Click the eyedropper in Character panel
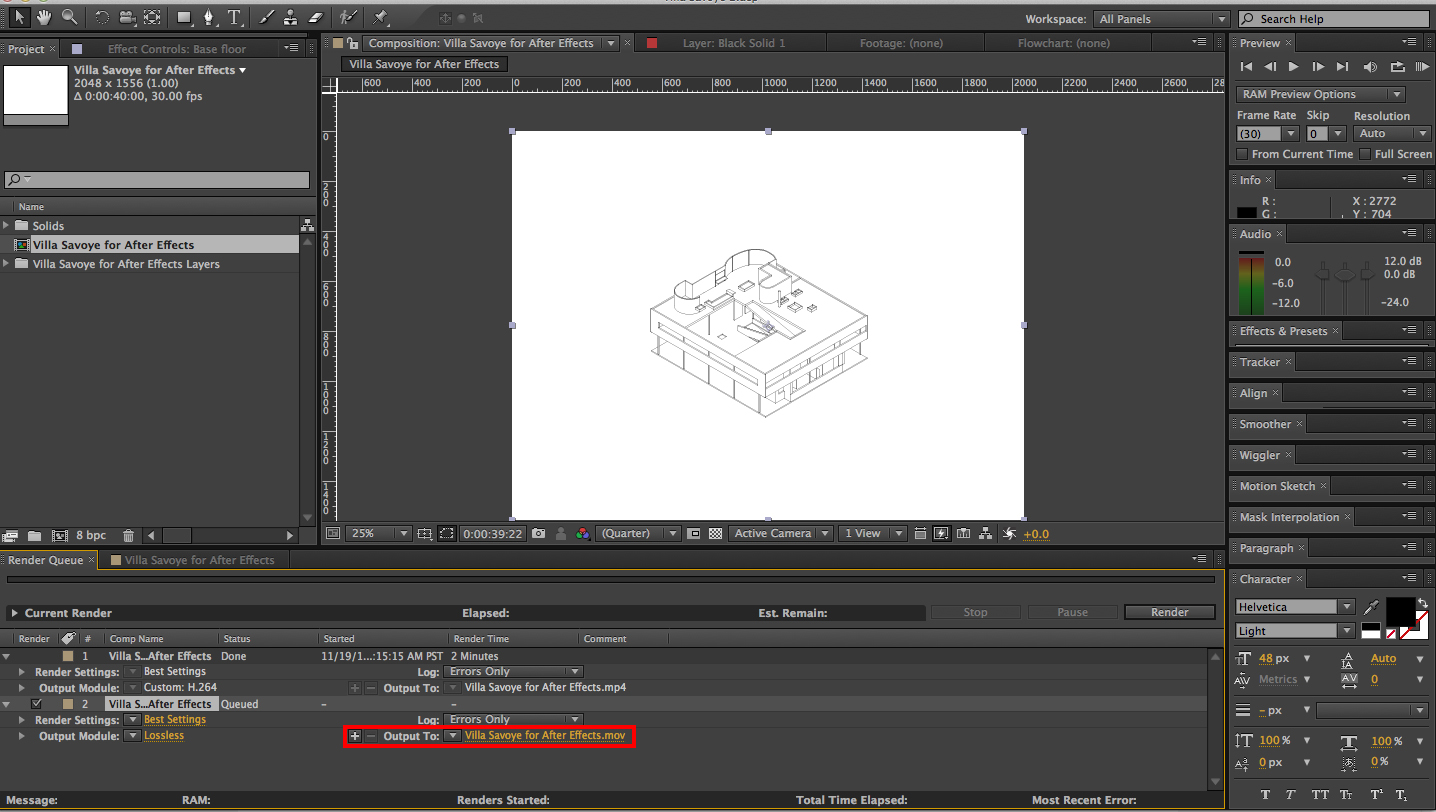This screenshot has width=1436, height=812. point(1372,607)
